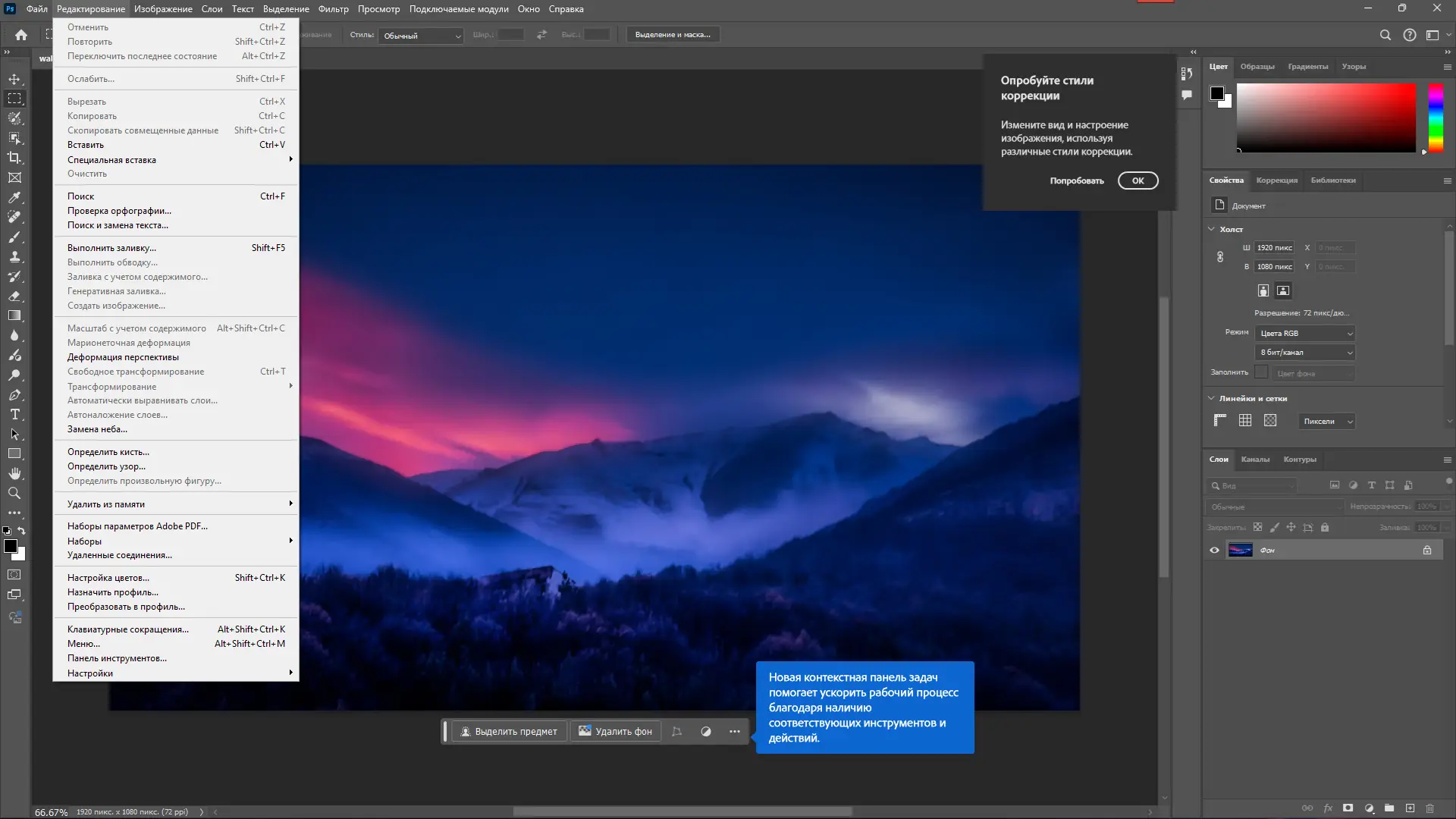Click the Home icon in options bar
This screenshot has height=819, width=1456.
click(x=21, y=35)
